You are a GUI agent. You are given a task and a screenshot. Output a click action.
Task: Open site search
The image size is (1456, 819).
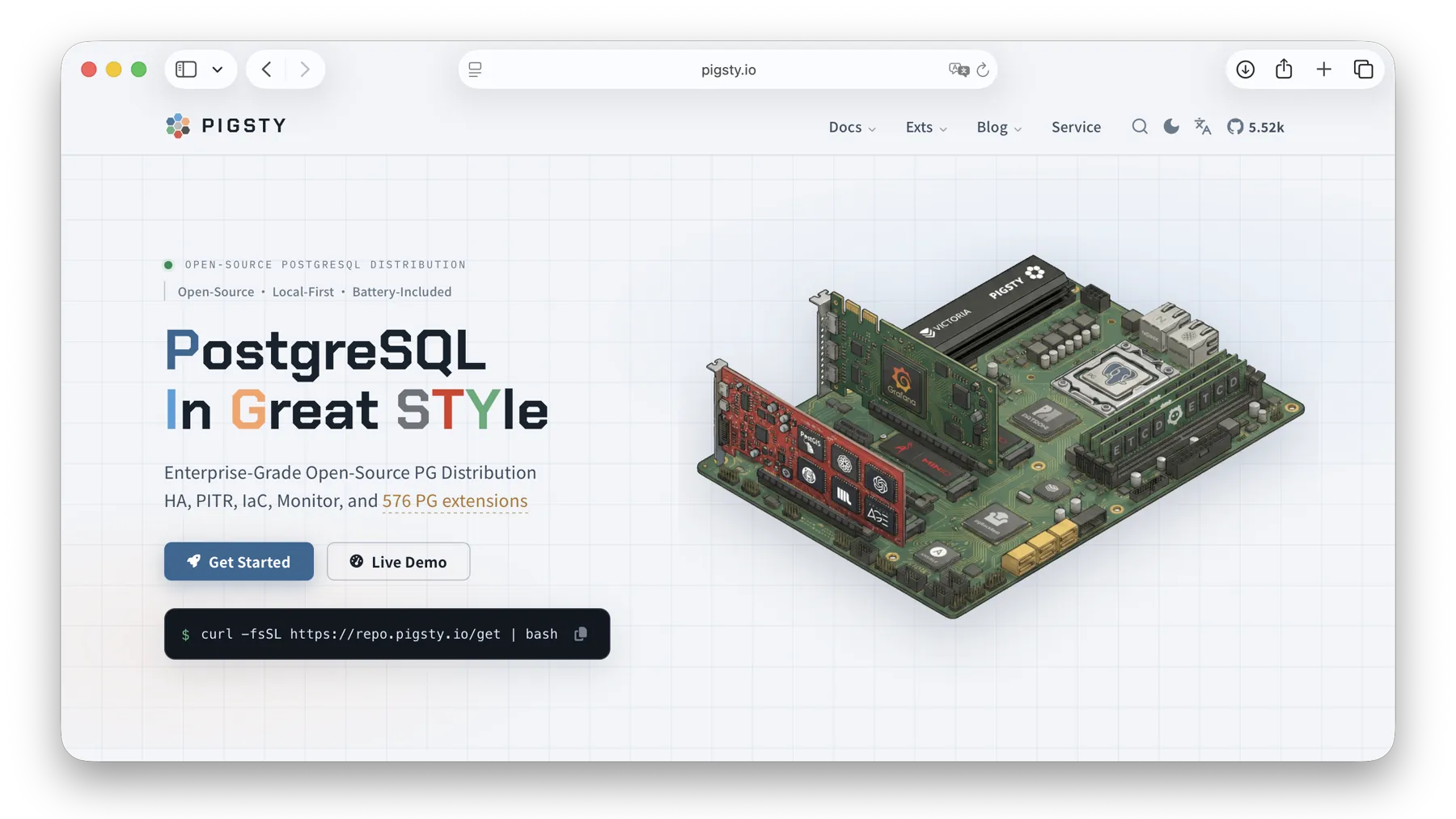[x=1140, y=126]
